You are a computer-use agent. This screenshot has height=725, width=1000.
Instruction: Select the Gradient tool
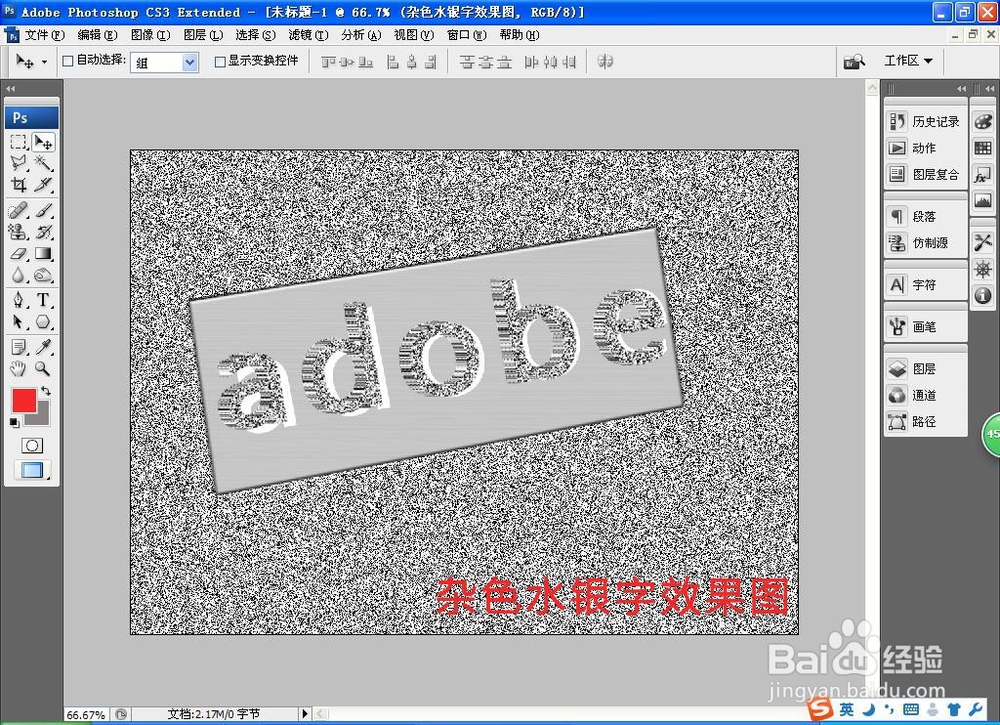click(43, 254)
